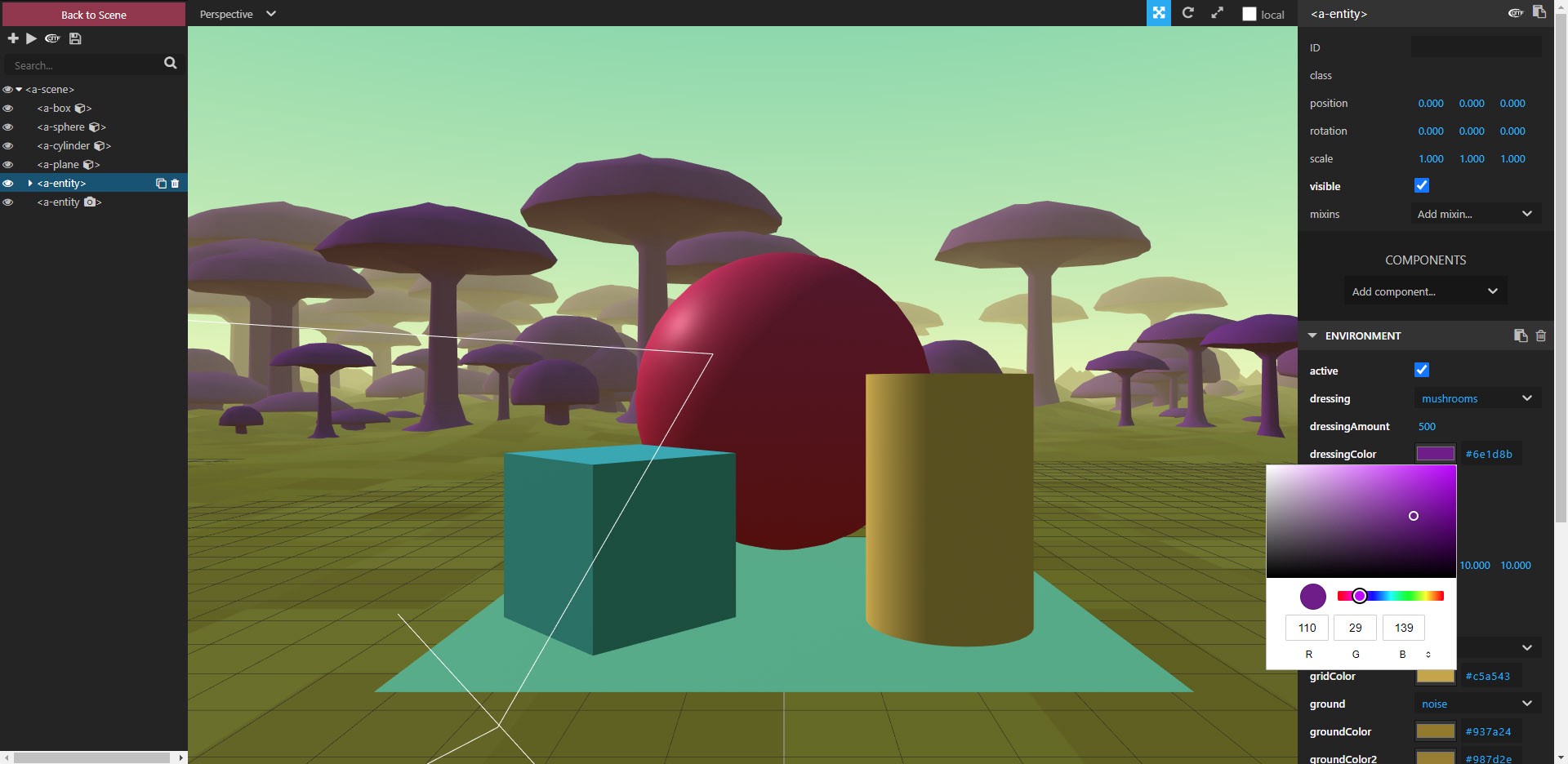The image size is (1568, 764).
Task: Click the position X value
Action: [1431, 104]
